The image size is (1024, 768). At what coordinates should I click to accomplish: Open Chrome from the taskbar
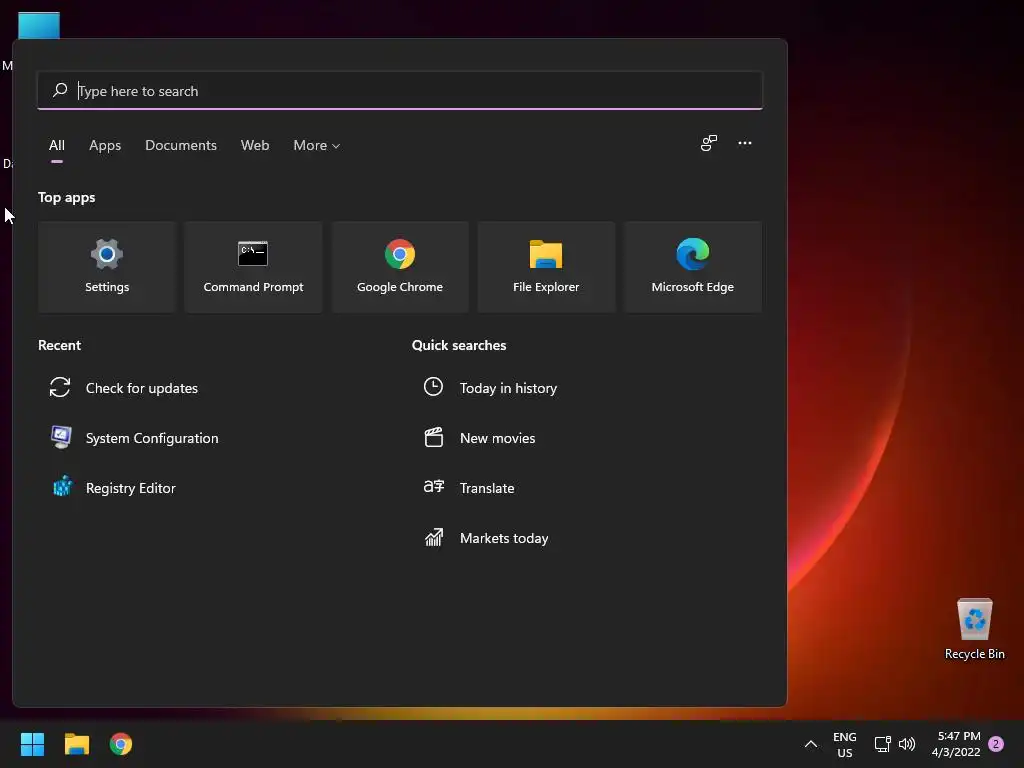tap(121, 744)
